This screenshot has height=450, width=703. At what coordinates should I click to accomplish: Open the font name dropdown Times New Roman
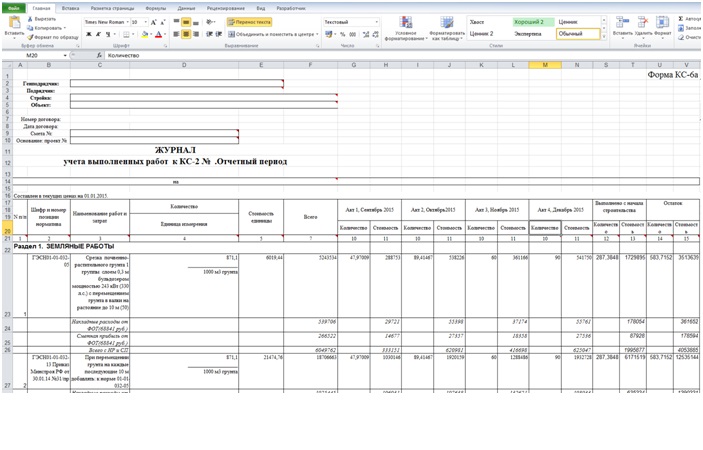click(x=127, y=22)
